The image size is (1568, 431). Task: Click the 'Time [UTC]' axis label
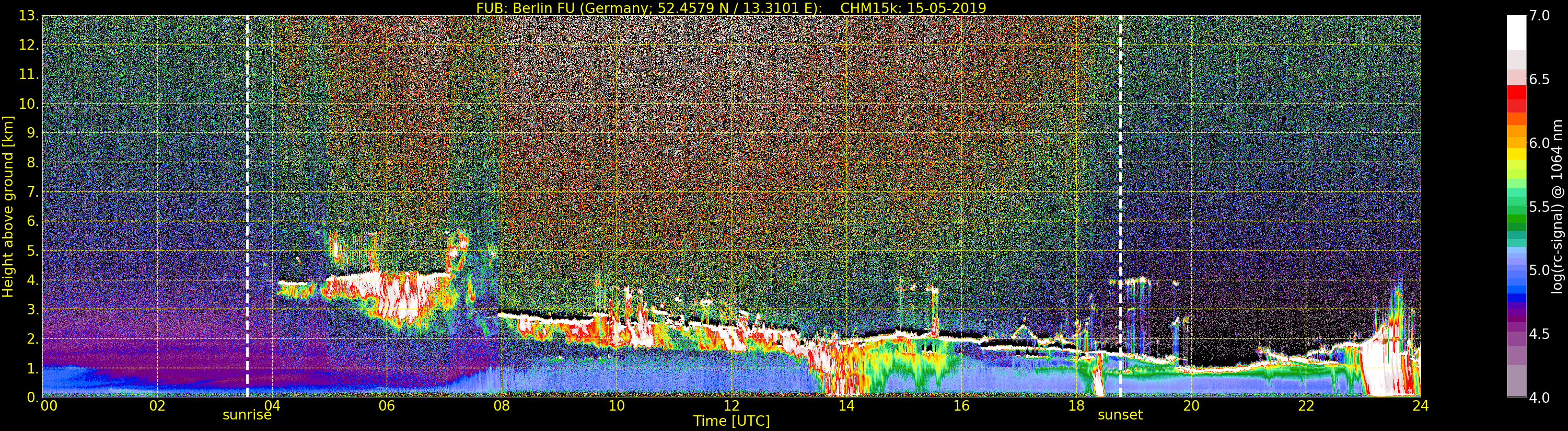pyautogui.click(x=731, y=421)
